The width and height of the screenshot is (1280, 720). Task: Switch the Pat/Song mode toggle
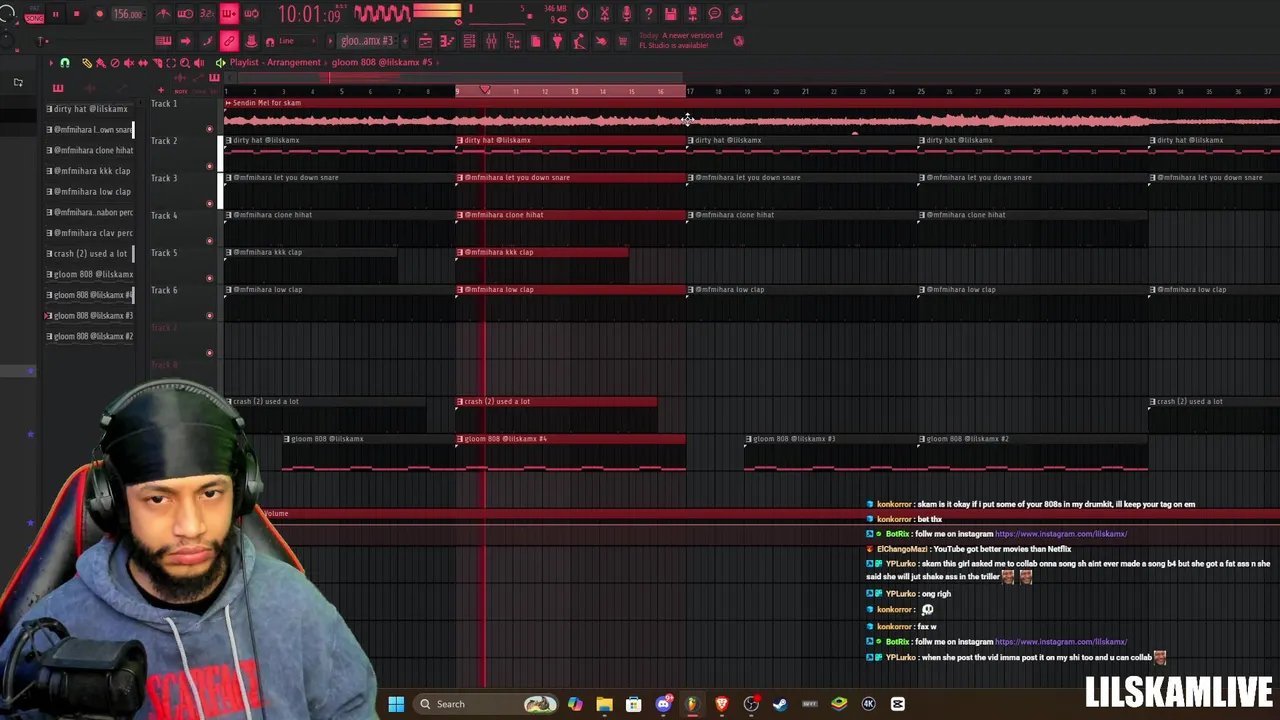(34, 14)
